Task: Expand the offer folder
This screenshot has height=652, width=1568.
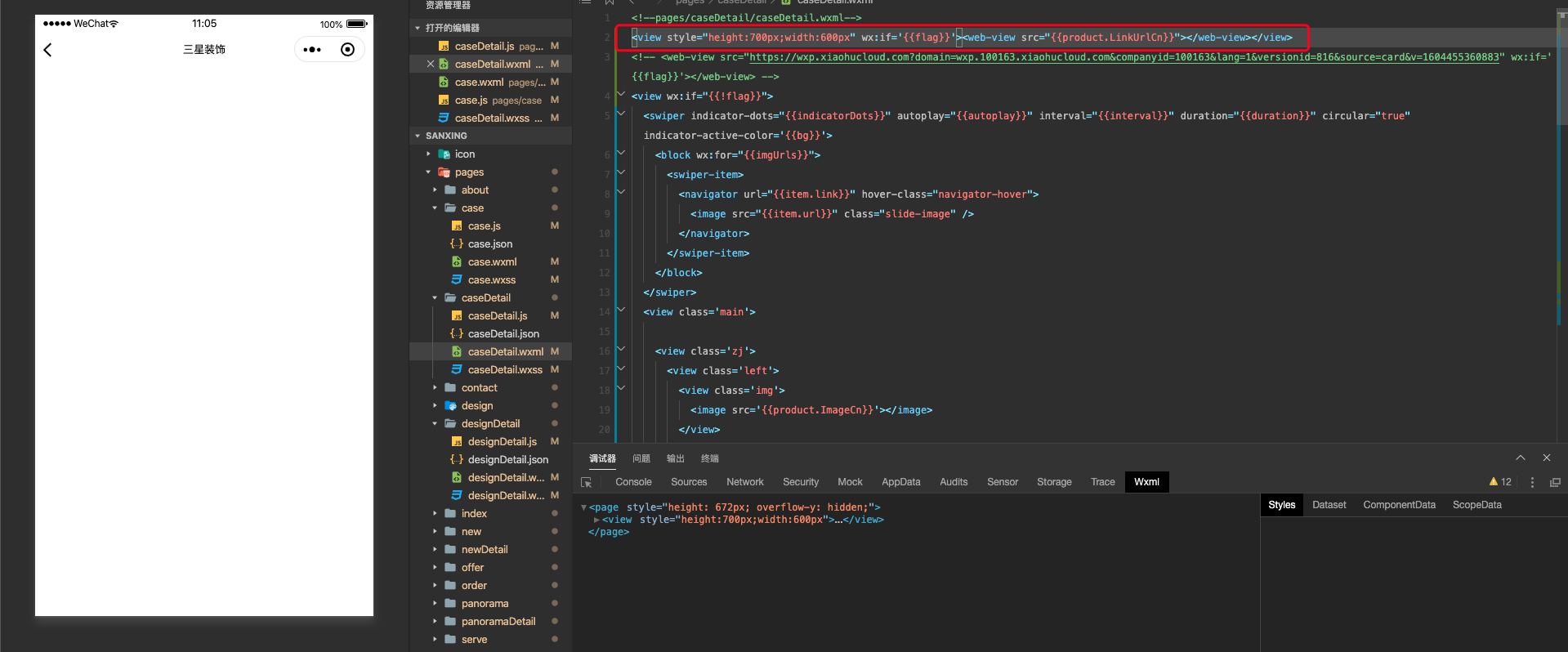Action: click(x=435, y=567)
